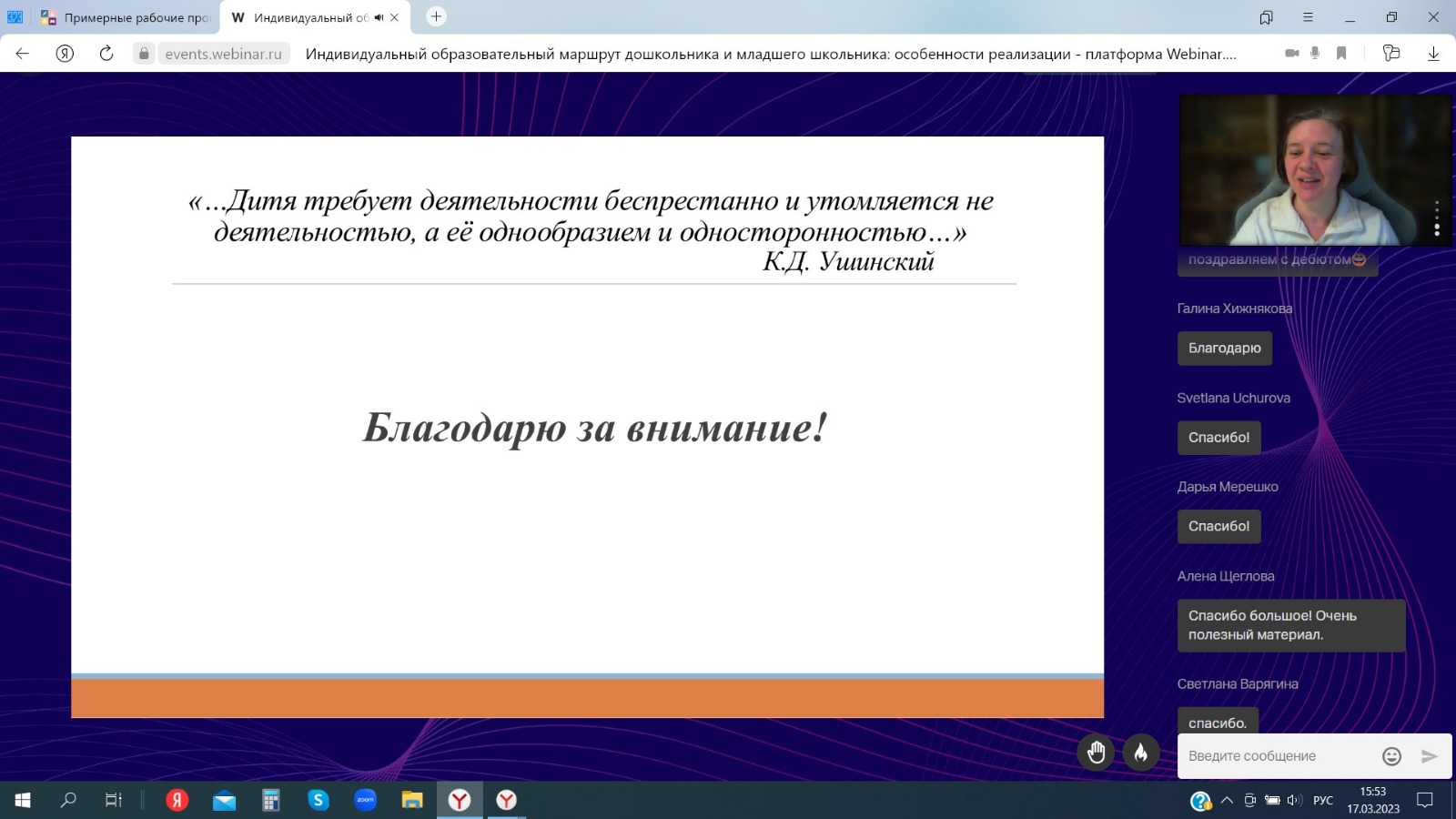Image resolution: width=1456 pixels, height=819 pixels.
Task: Reload the webinar page
Action: pos(106,54)
